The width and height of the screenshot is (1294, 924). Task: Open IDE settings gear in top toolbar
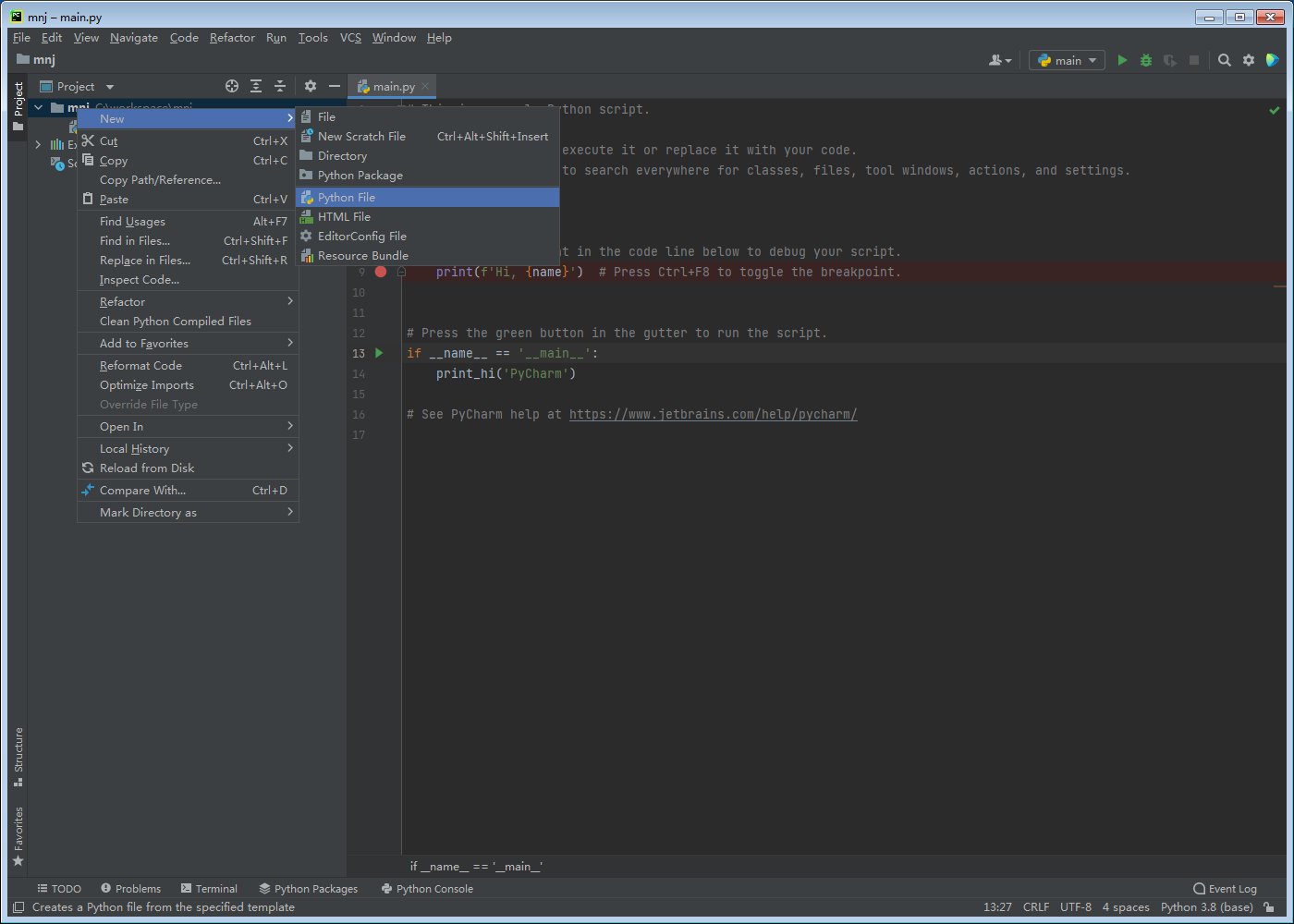[1249, 60]
